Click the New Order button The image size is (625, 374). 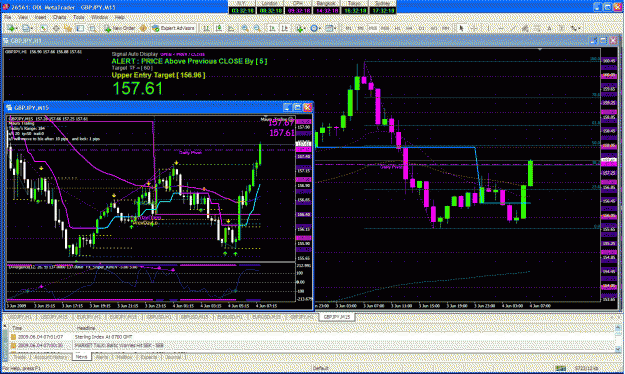pos(120,28)
